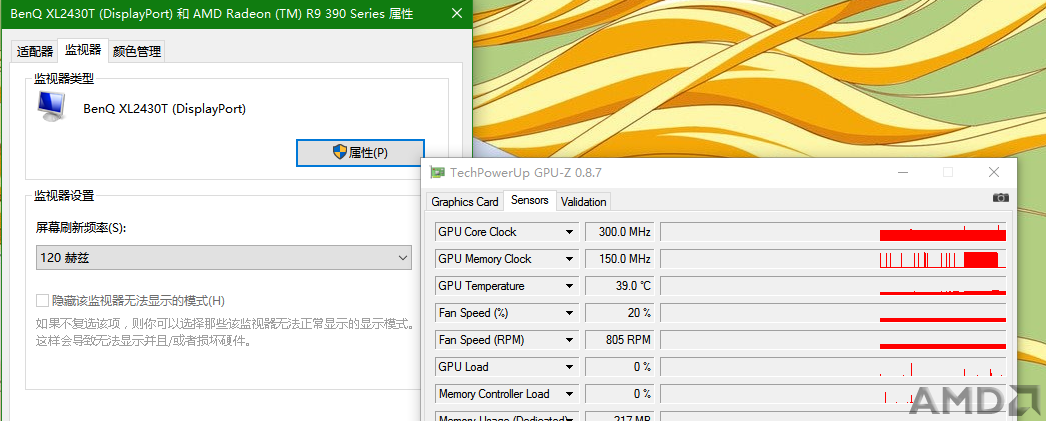The image size is (1046, 421).
Task: Click the 150.0 MHz memory clock value
Action: [x=620, y=259]
